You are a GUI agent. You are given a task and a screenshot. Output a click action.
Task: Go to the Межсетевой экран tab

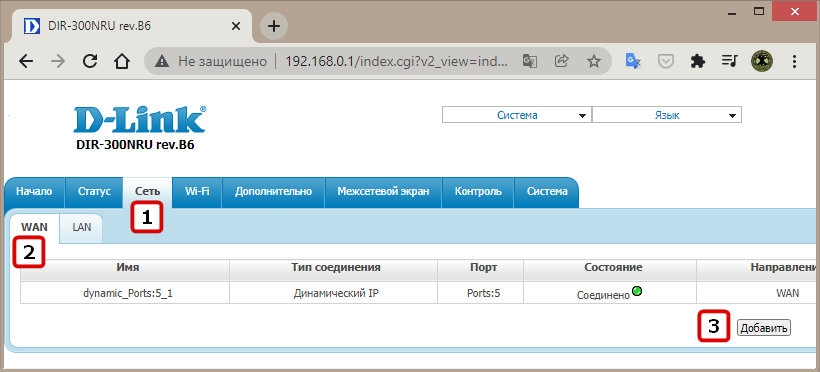[383, 192]
